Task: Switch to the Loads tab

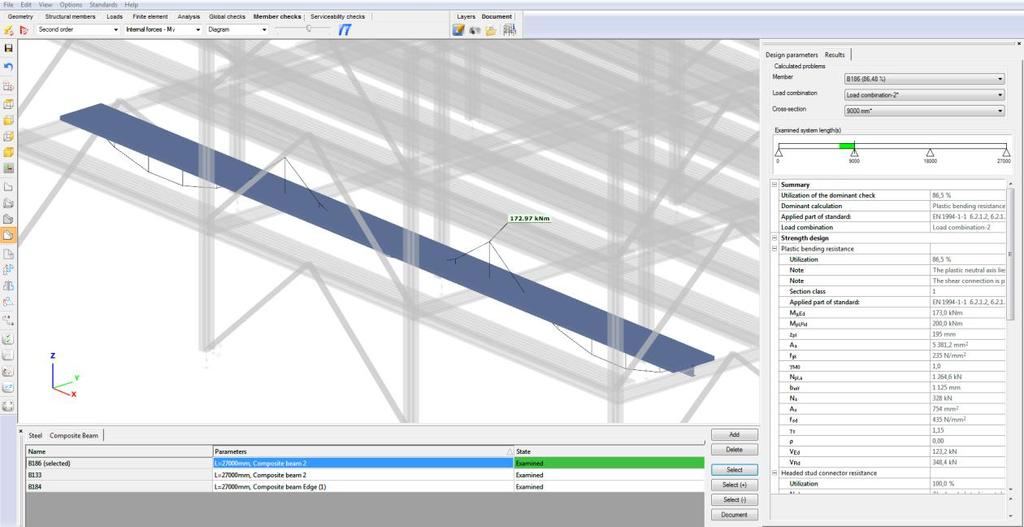Action: pyautogui.click(x=115, y=16)
